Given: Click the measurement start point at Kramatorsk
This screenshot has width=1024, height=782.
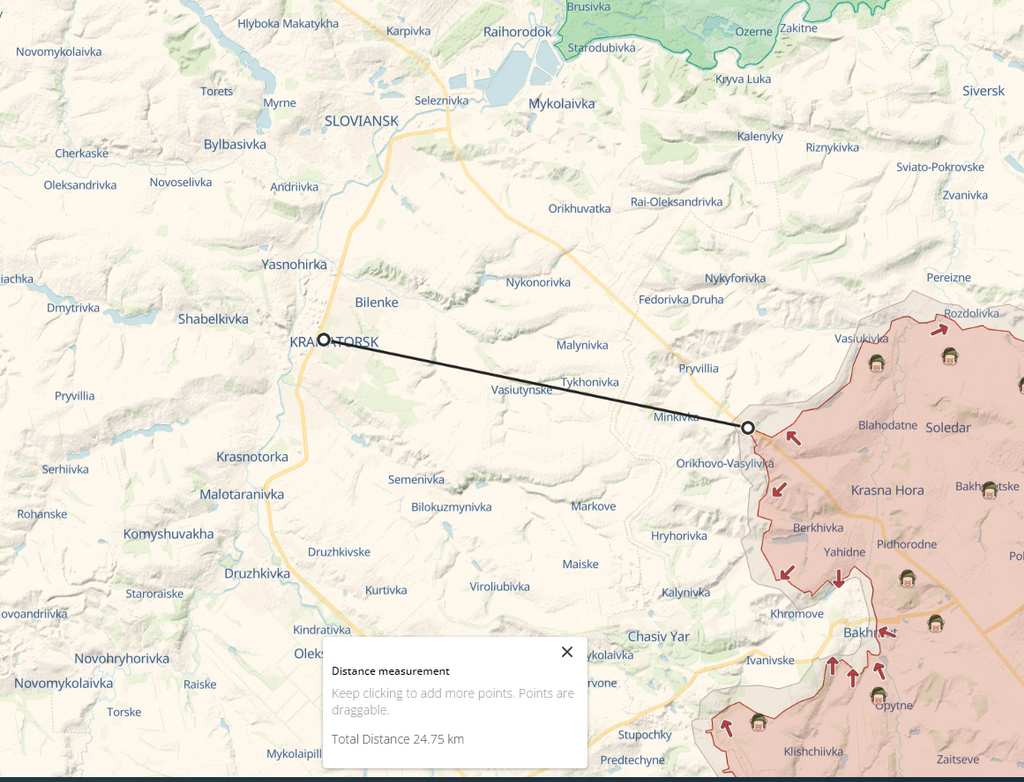Looking at the screenshot, I should coord(323,339).
